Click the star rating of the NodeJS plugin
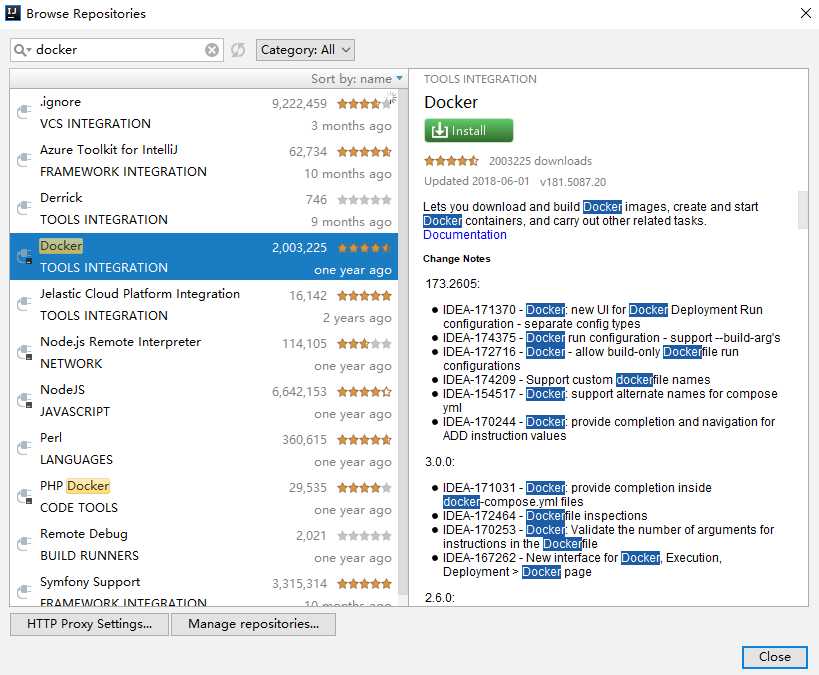The image size is (819, 675). (364, 392)
